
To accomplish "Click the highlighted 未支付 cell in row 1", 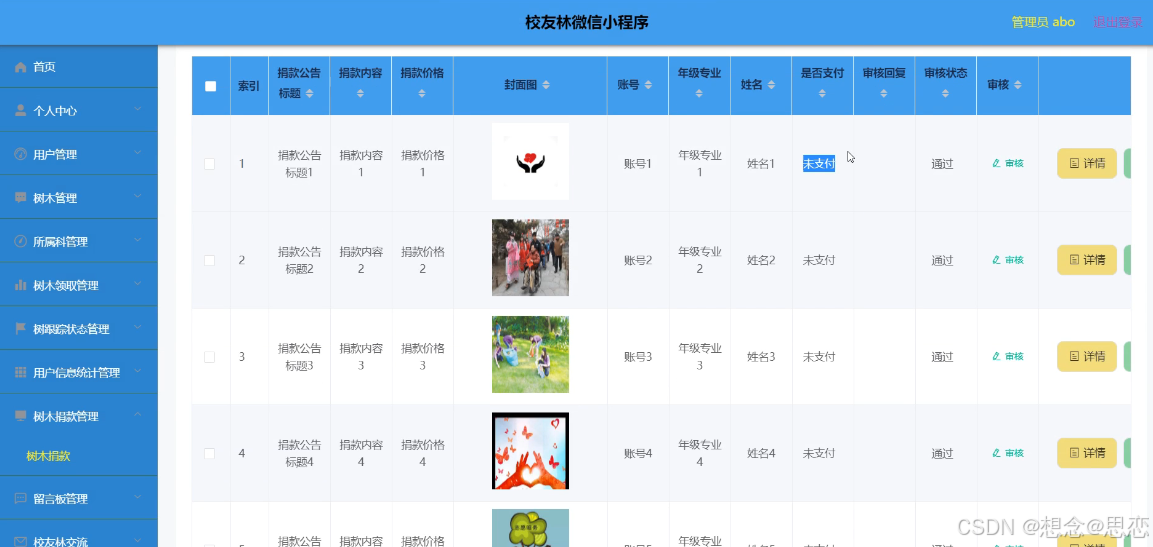I will (818, 163).
